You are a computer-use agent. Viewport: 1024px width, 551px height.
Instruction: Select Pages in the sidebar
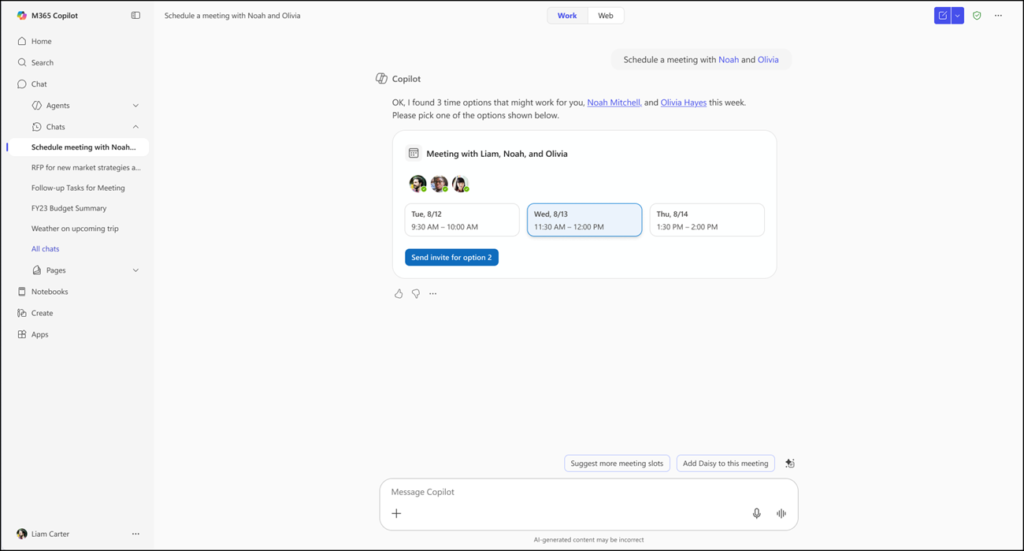pyautogui.click(x=56, y=270)
